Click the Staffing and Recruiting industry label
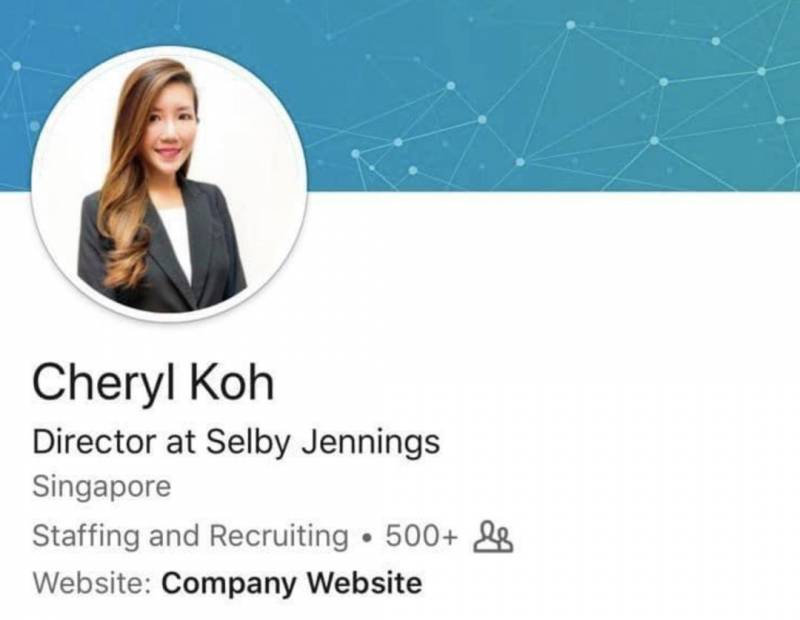This screenshot has height=620, width=800. click(x=190, y=536)
